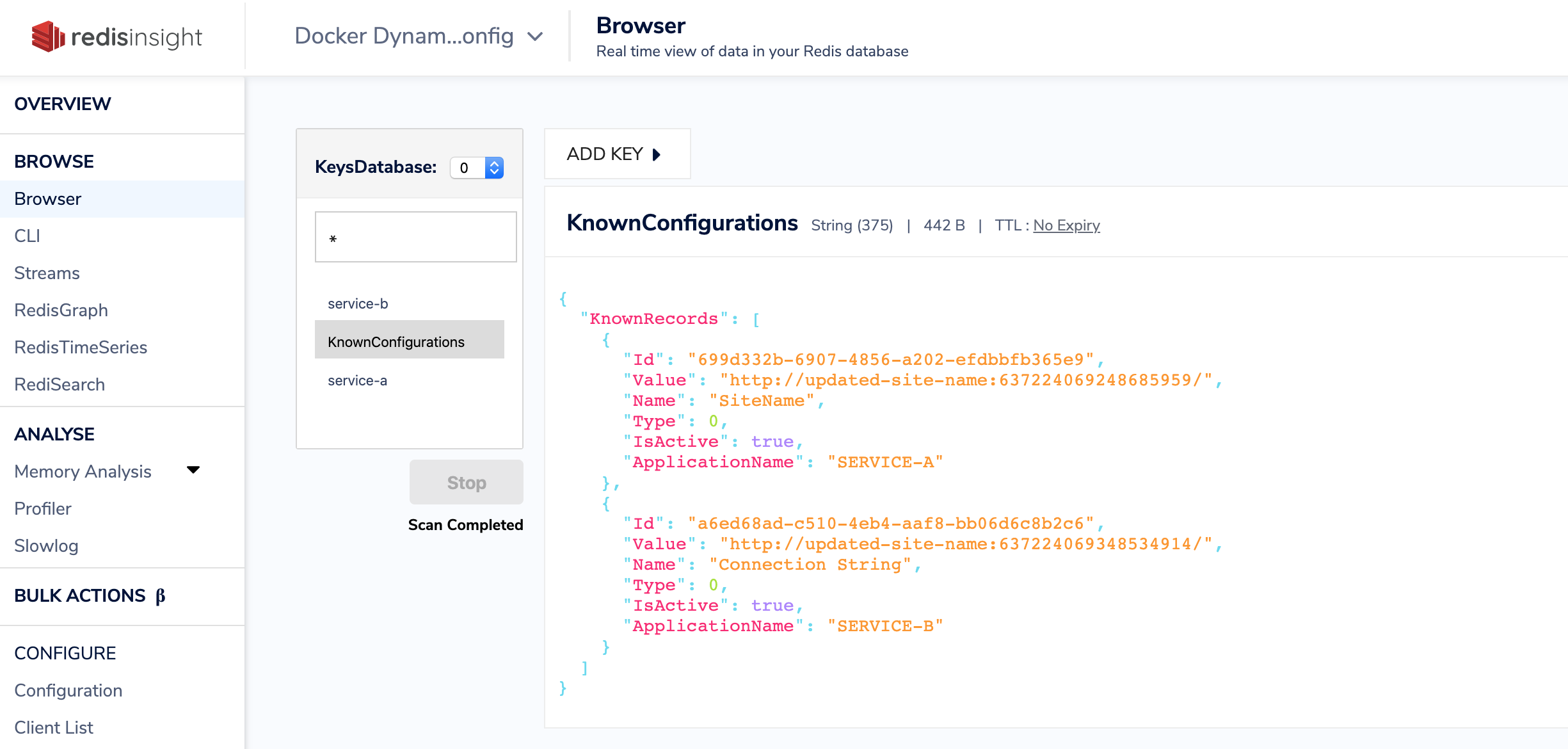Open the Slowlog page
The image size is (1568, 749).
(x=46, y=545)
